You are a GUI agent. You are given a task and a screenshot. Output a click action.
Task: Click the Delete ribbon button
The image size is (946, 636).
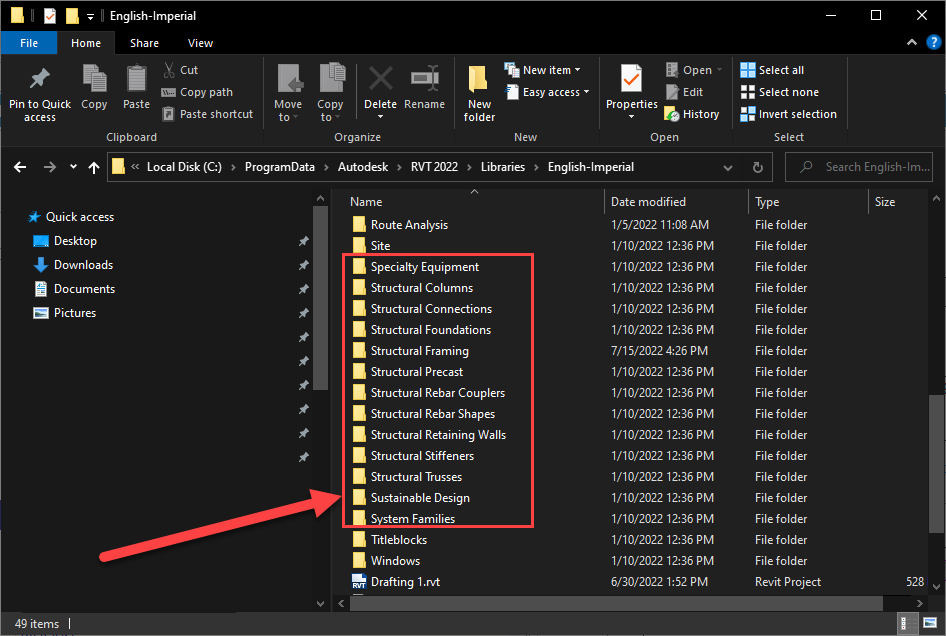[381, 92]
